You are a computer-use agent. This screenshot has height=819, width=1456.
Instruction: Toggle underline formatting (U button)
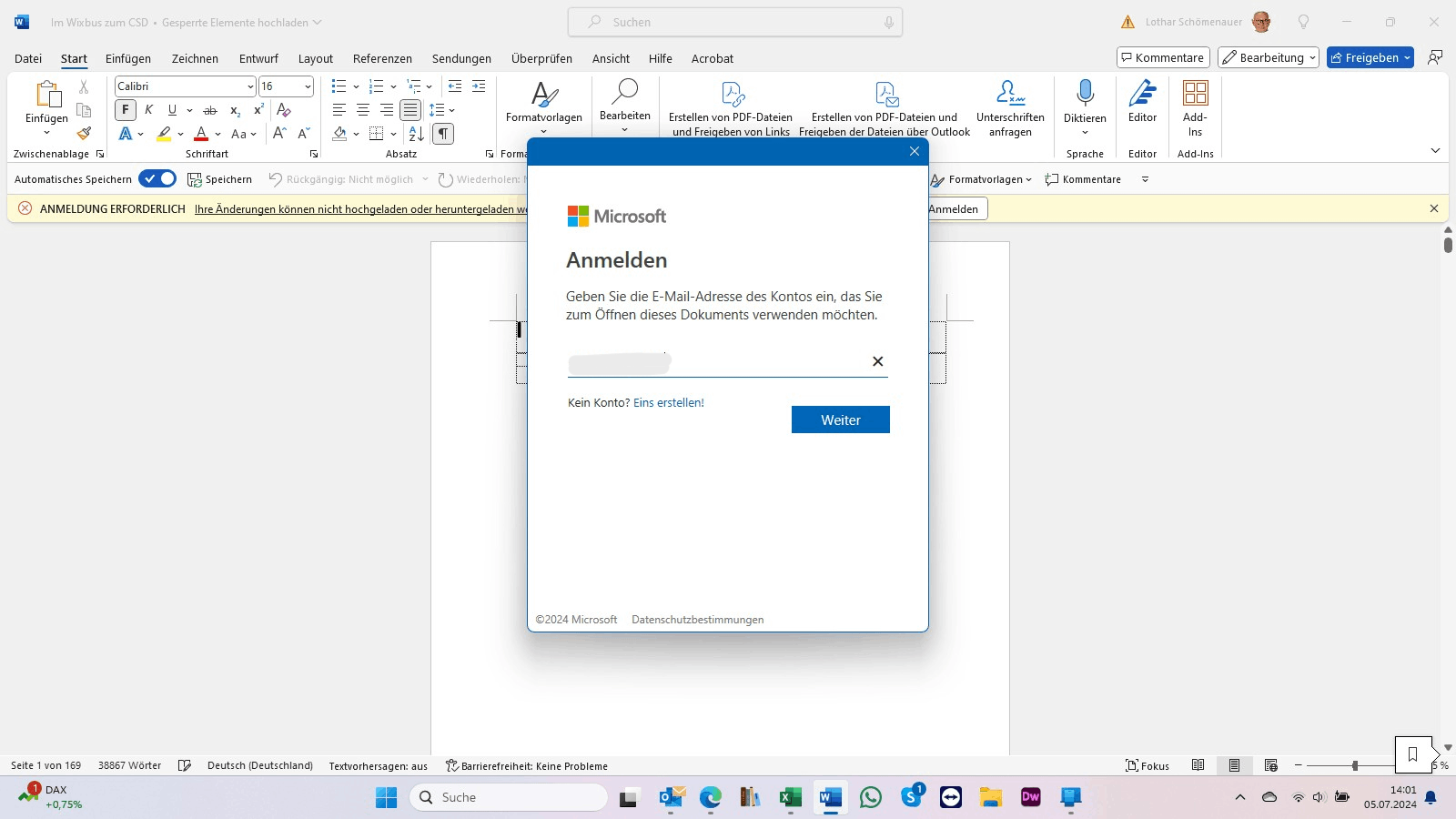172,110
